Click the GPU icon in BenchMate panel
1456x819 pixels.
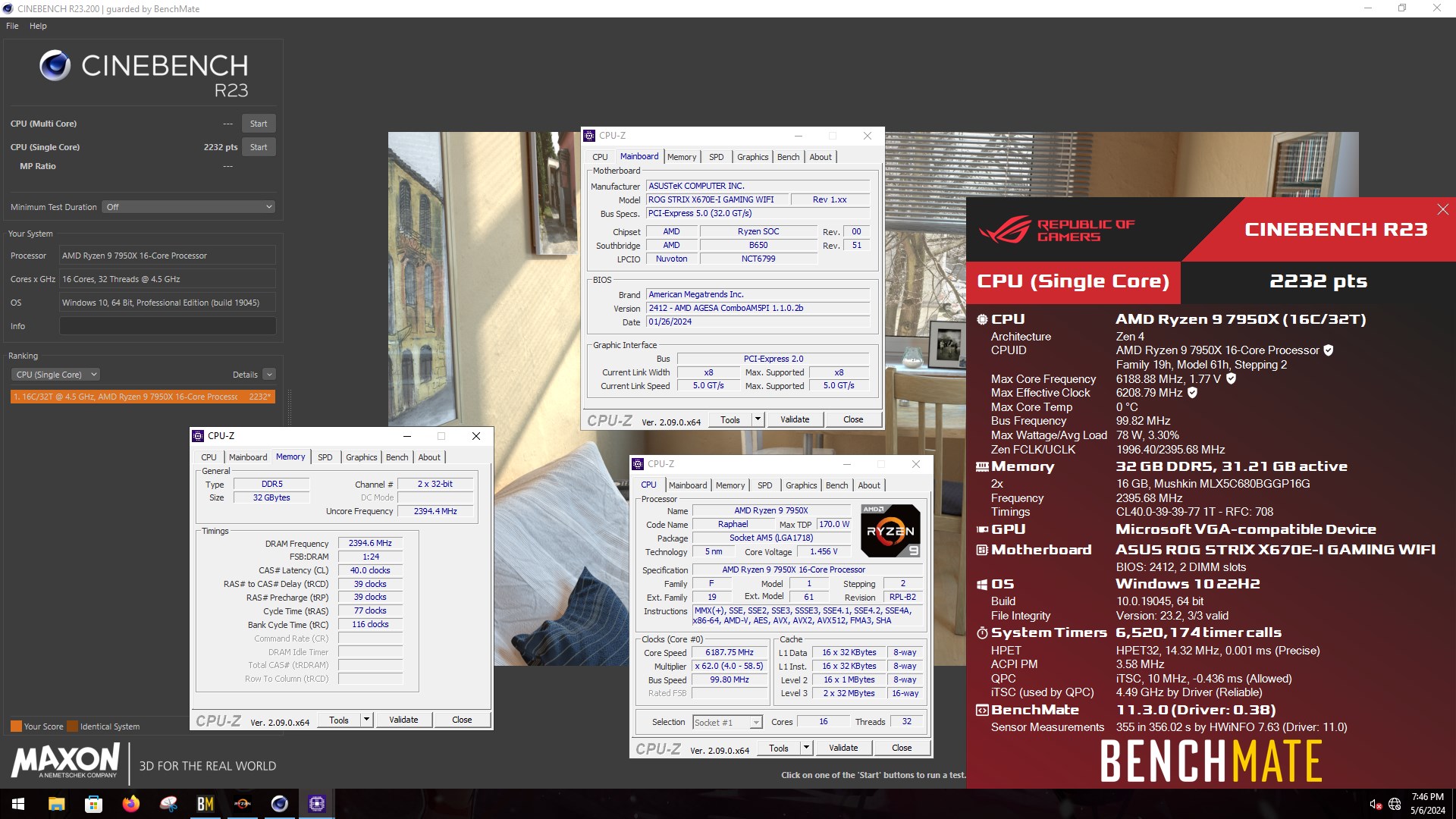tap(982, 529)
